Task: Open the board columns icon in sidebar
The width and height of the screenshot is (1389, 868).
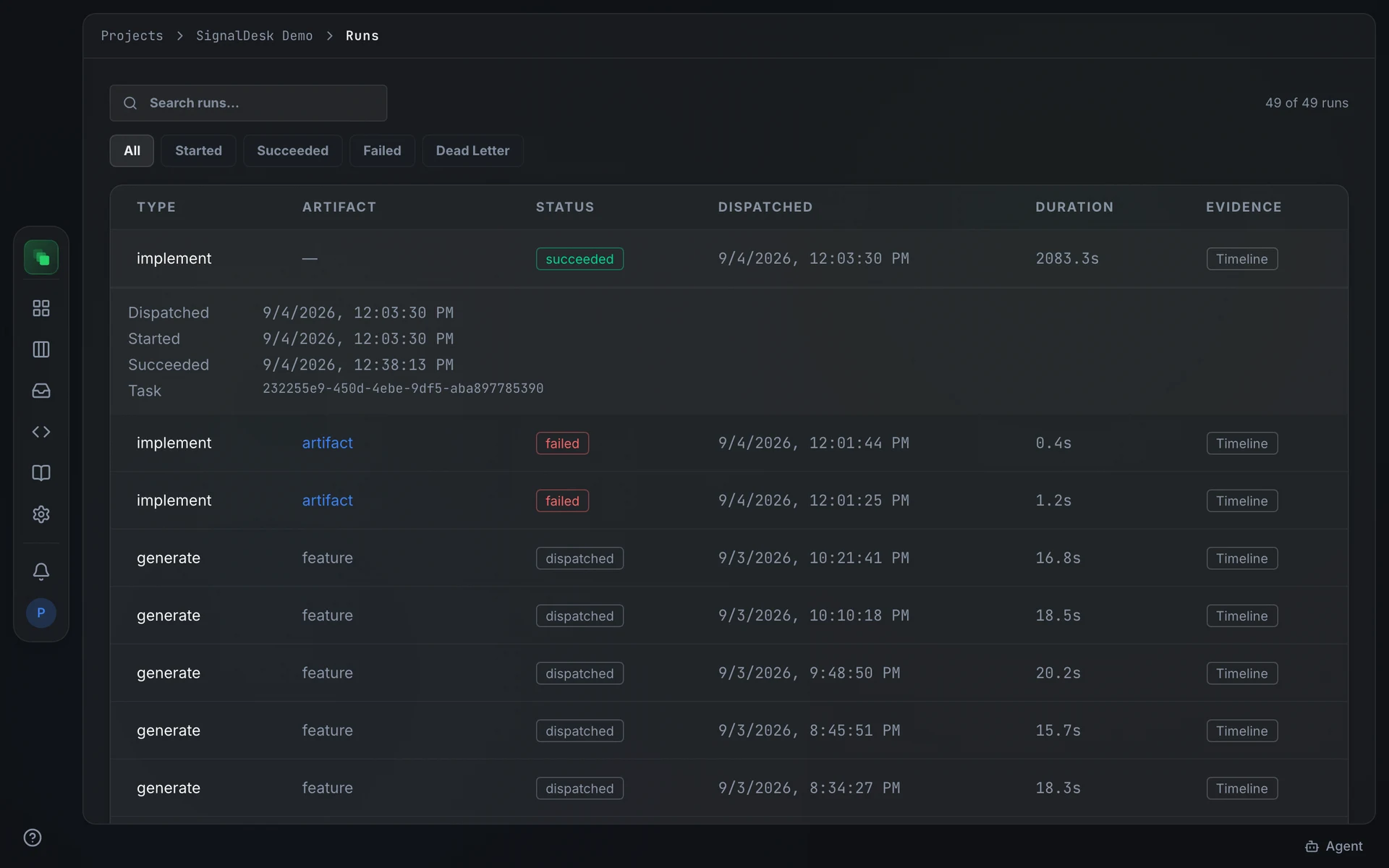Action: click(41, 349)
